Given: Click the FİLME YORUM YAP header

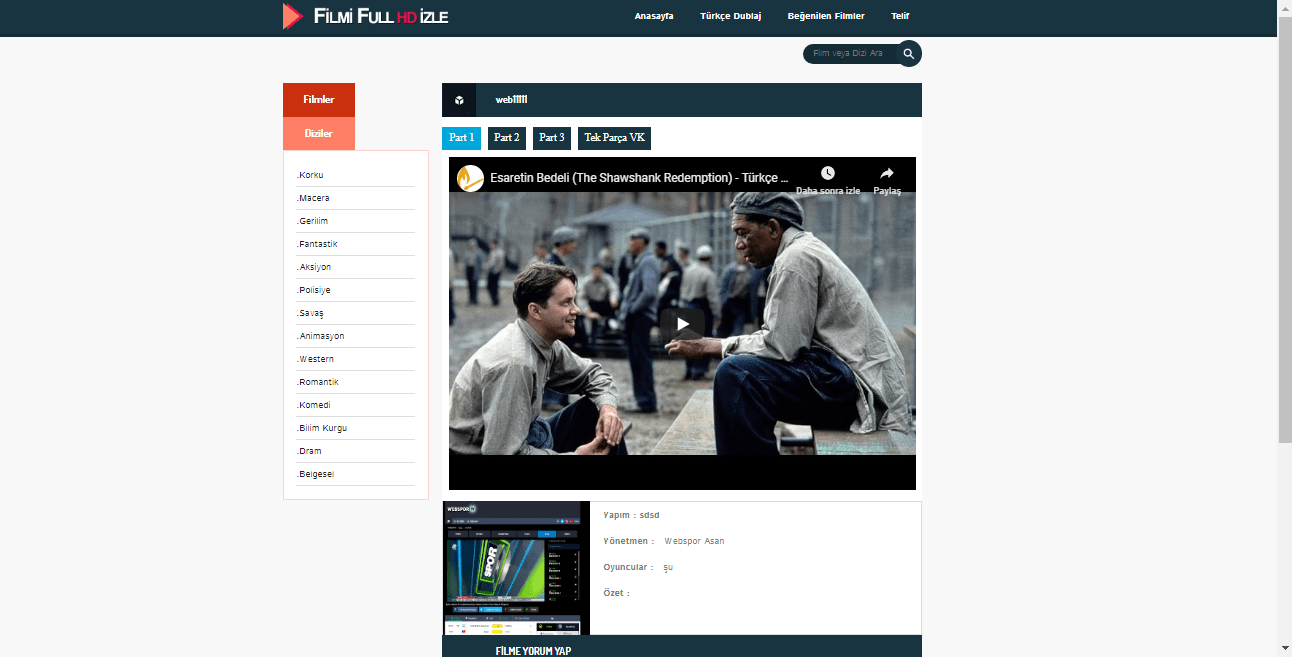Looking at the screenshot, I should pos(533,651).
